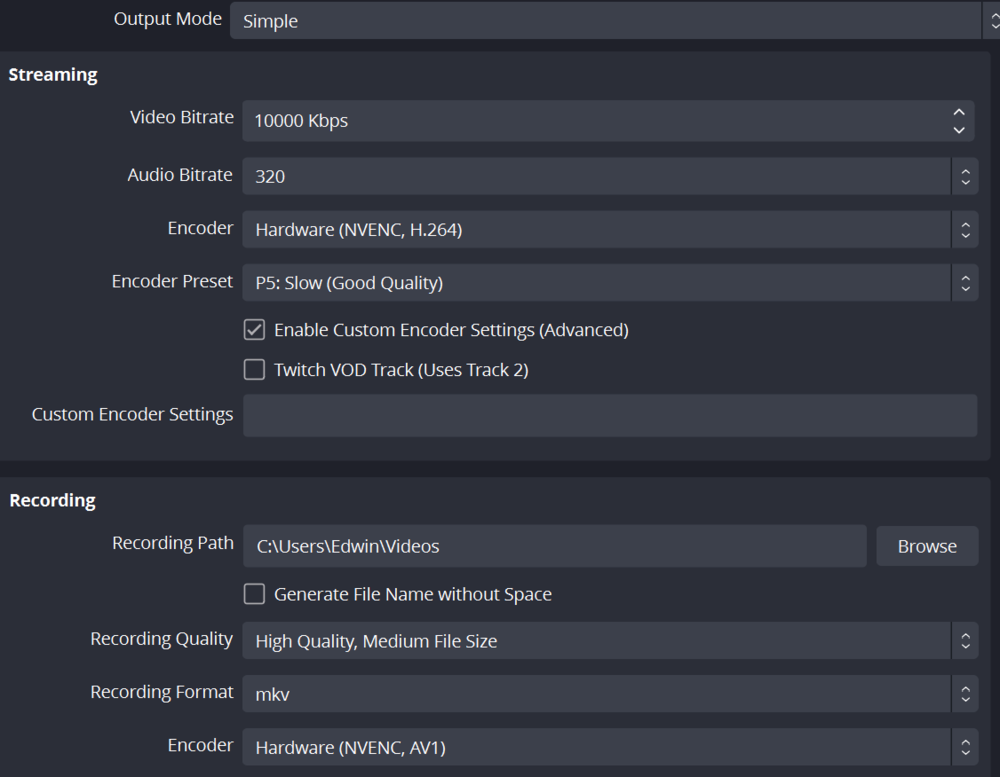The height and width of the screenshot is (777, 1000).
Task: Check Generate File Name without Space
Action: (255, 594)
